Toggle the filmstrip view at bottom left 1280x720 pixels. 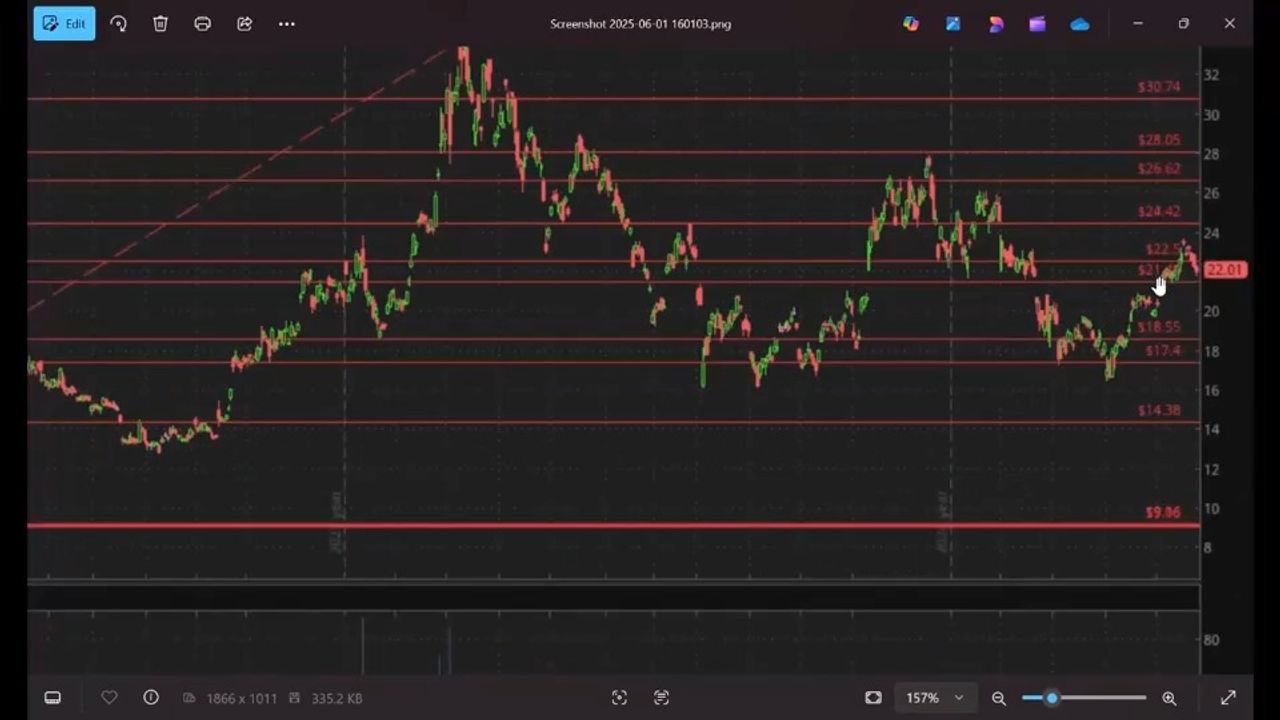[53, 698]
